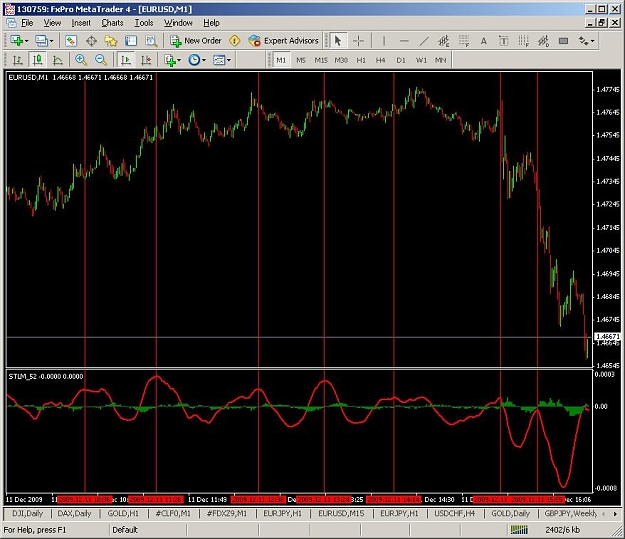Select the H4 timeframe

[381, 60]
